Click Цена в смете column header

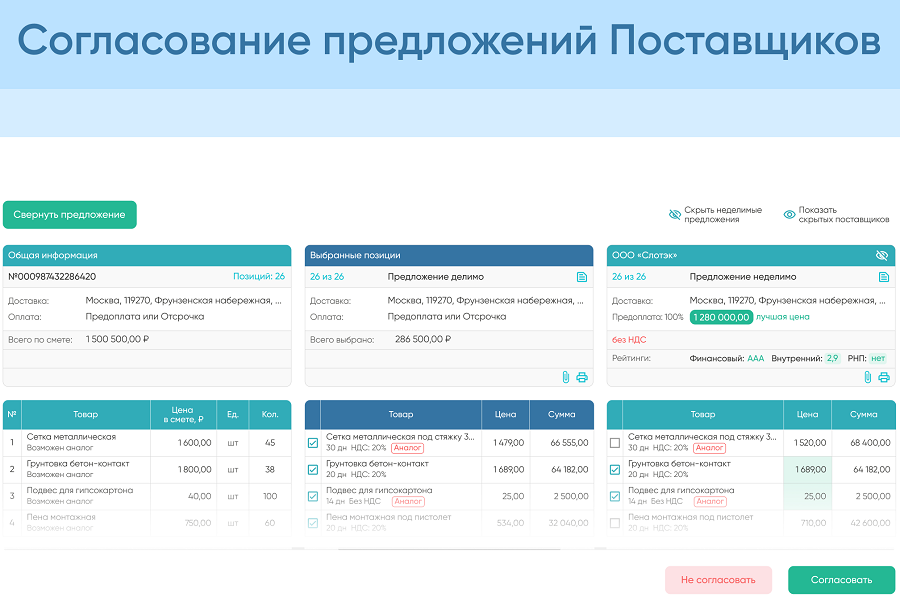coord(182,414)
